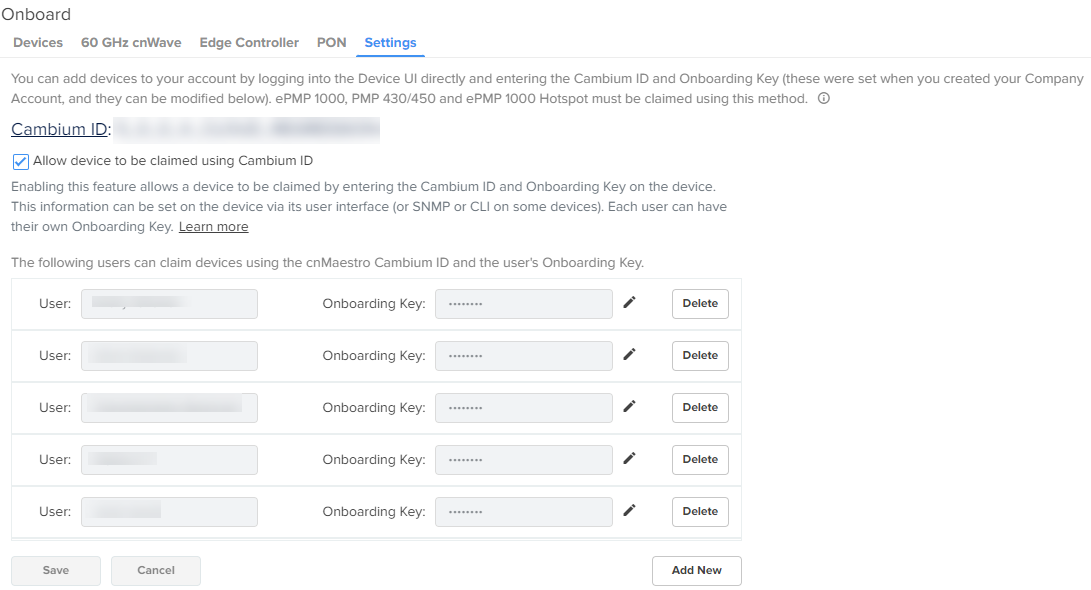This screenshot has height=590, width=1091.
Task: Delete the first user entry
Action: (x=700, y=304)
